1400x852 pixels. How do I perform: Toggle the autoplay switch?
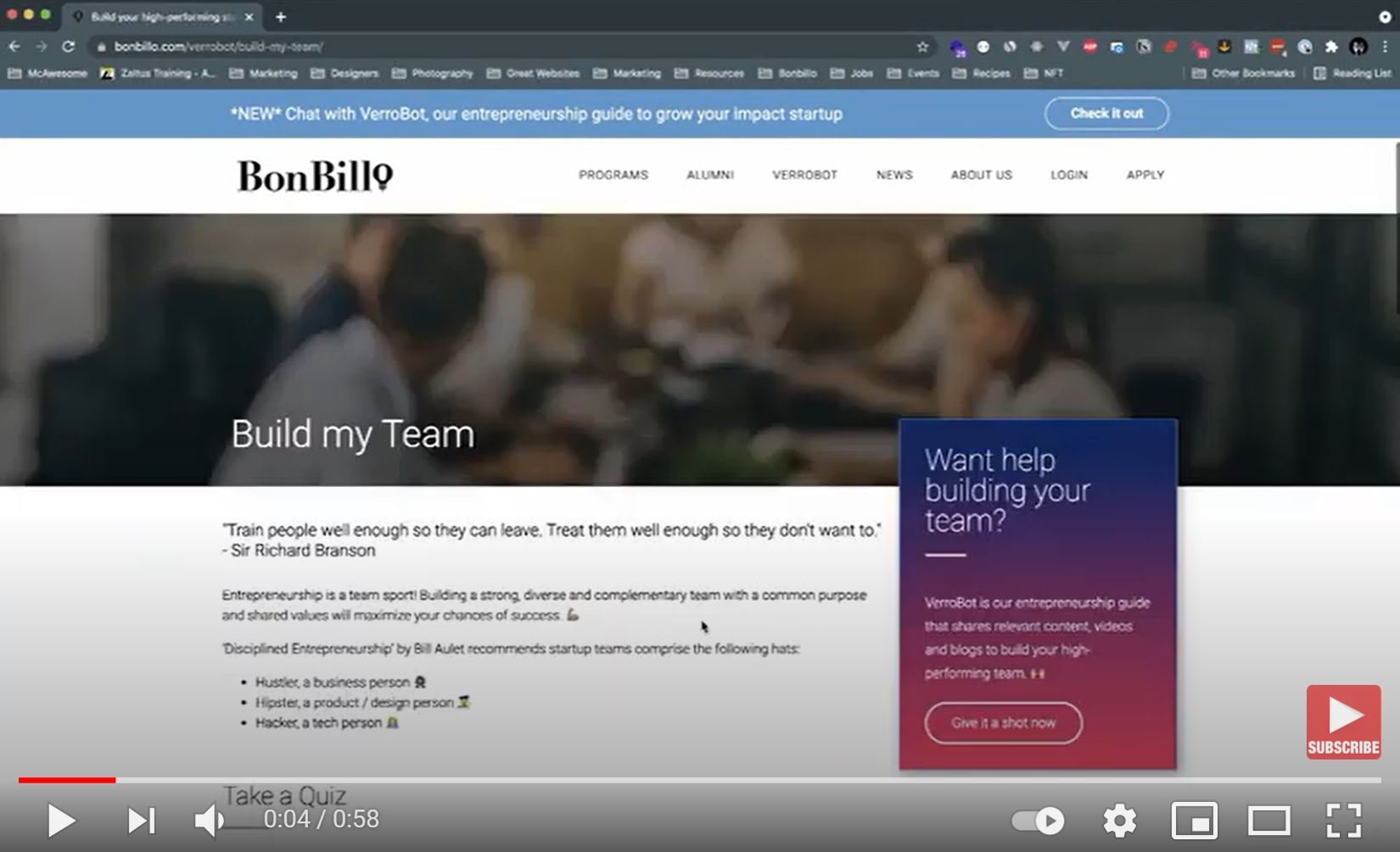pyautogui.click(x=1039, y=821)
